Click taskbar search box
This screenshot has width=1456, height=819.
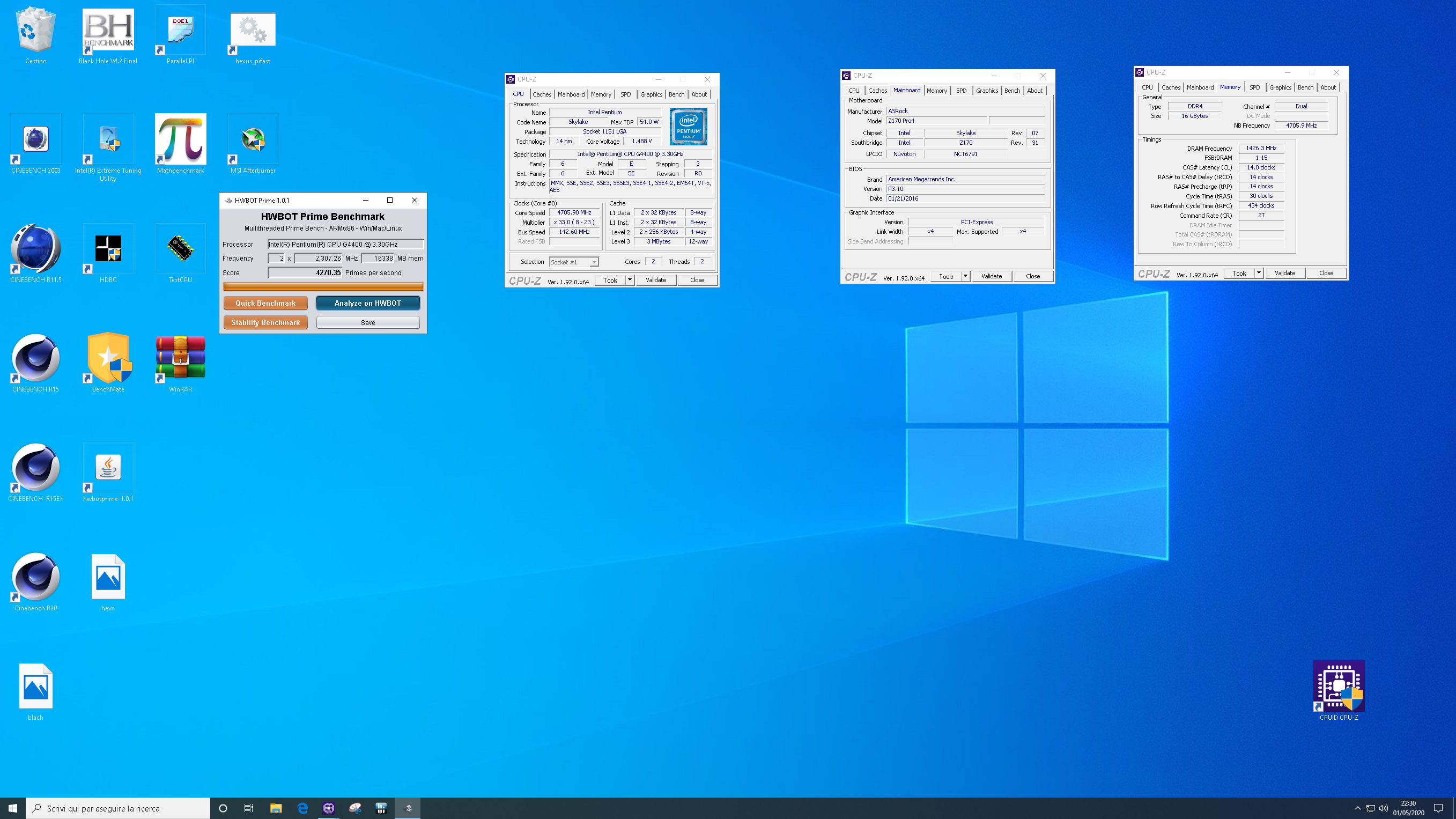click(118, 808)
